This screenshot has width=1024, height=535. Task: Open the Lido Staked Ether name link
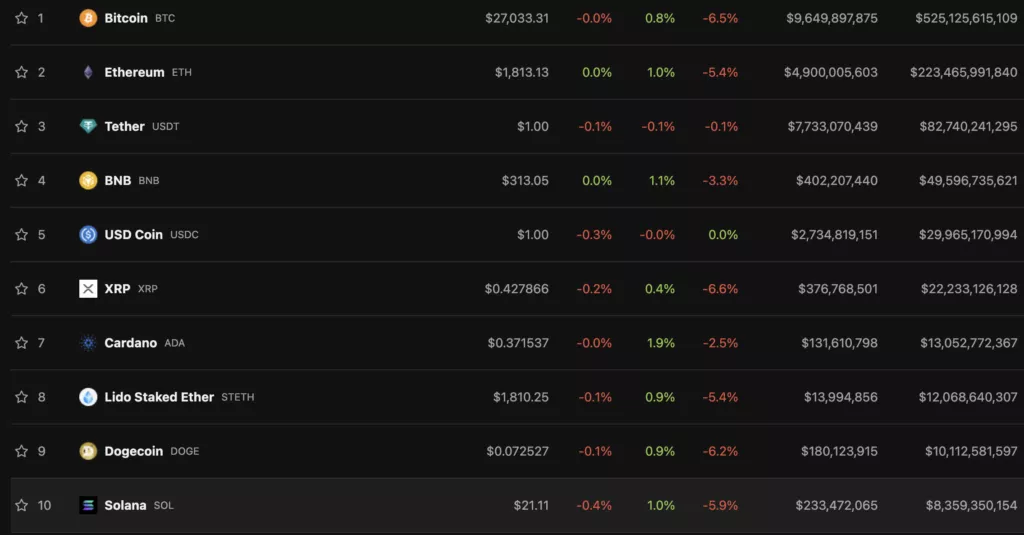pyautogui.click(x=159, y=397)
